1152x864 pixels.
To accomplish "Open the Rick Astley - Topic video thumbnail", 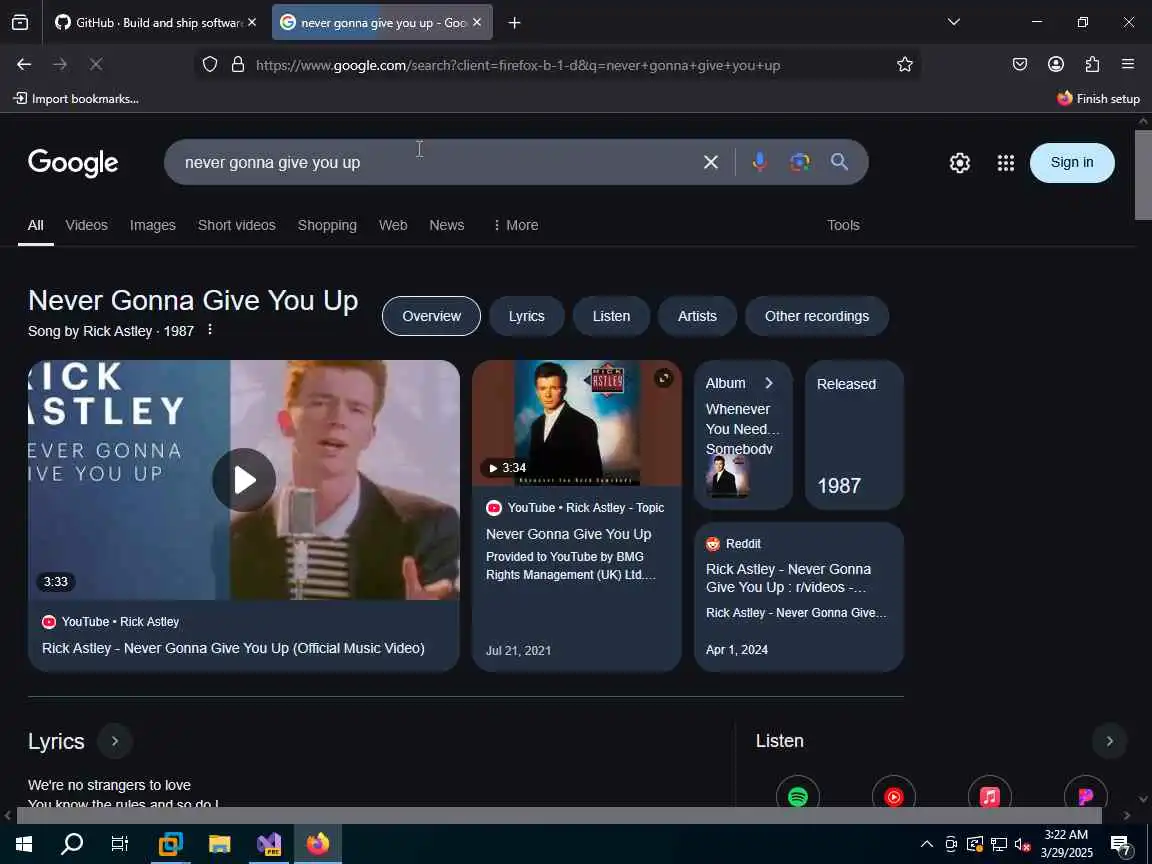I will 577,422.
